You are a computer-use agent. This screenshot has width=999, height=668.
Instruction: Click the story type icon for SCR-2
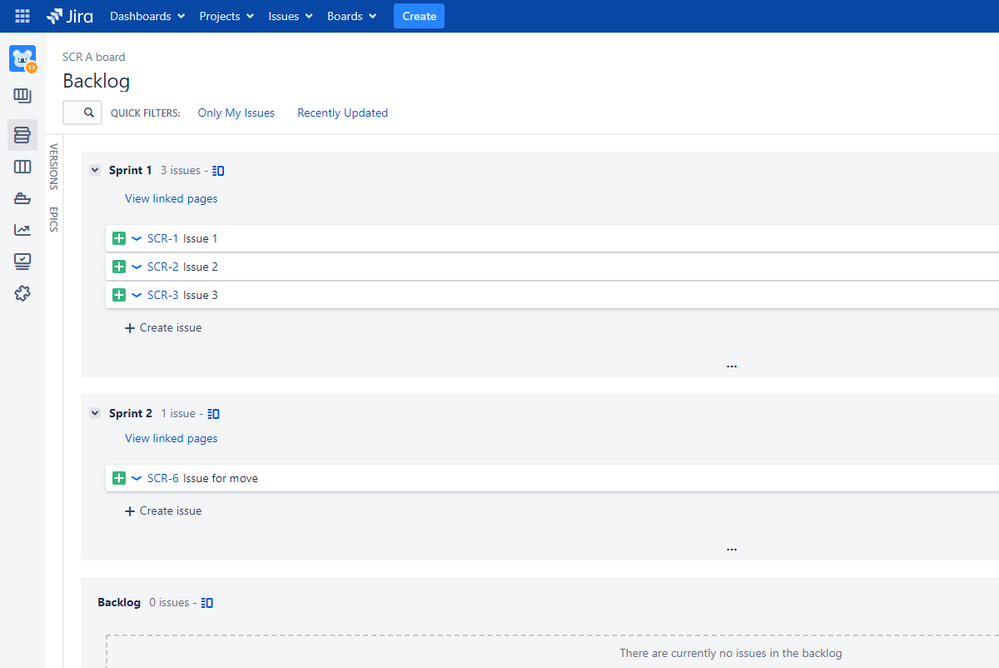point(119,266)
